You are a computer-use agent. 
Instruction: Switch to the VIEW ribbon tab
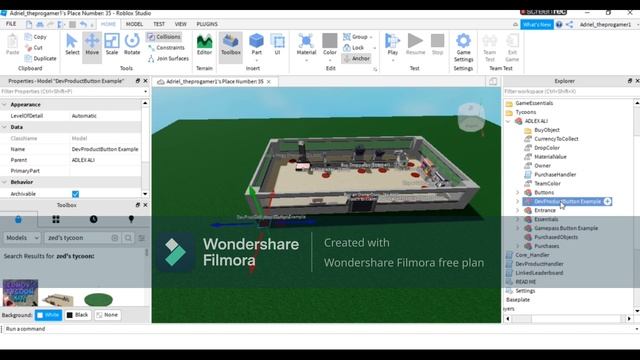click(180, 24)
